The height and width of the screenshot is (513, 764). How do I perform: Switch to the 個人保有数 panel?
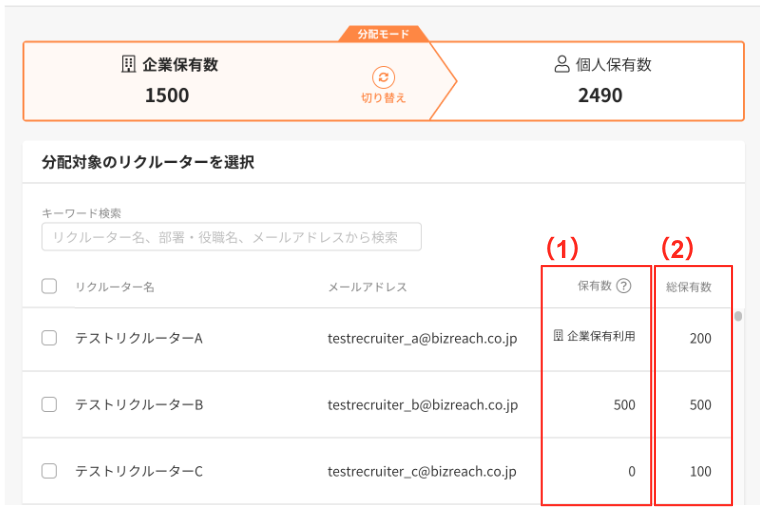(x=600, y=80)
